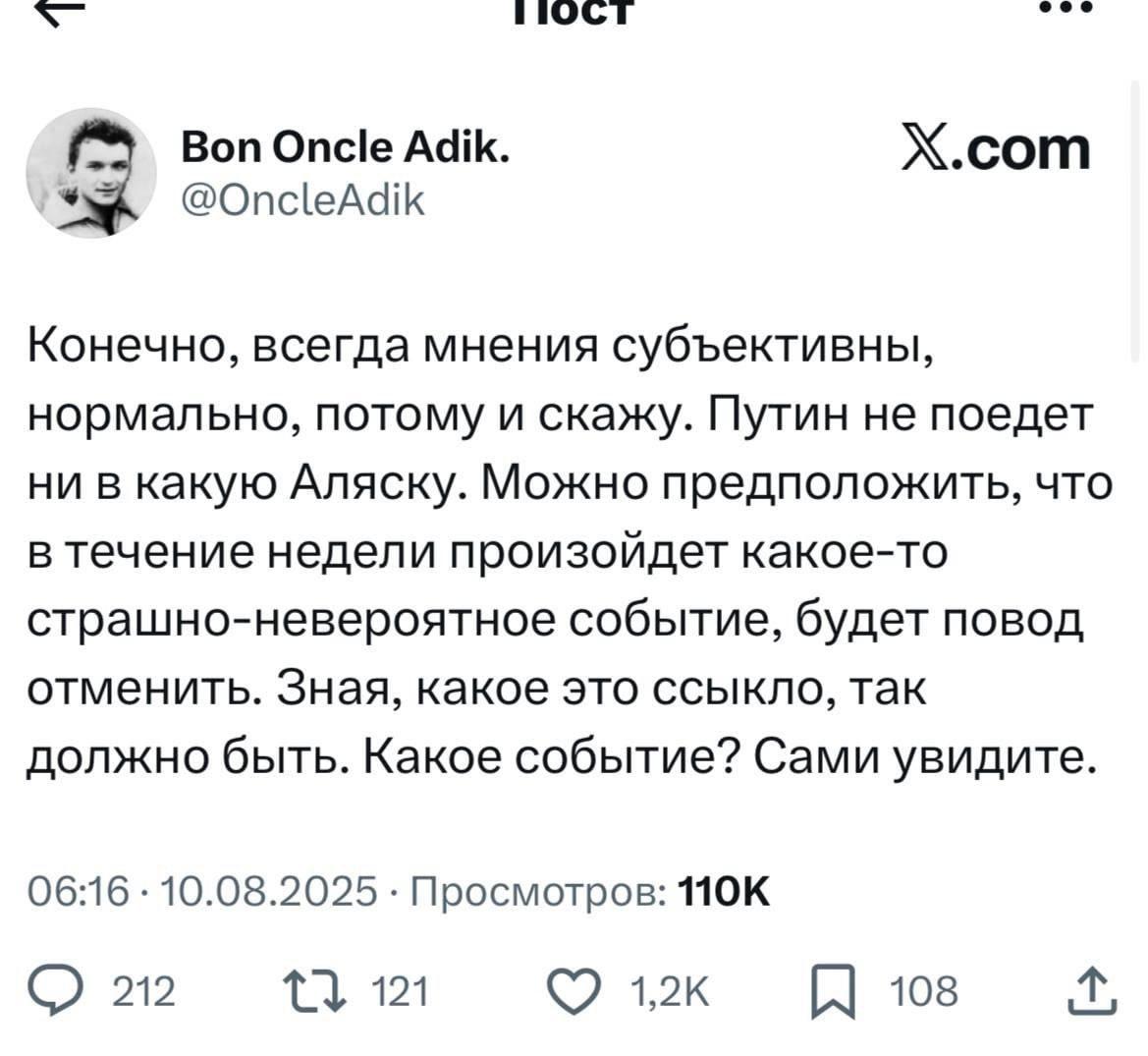Open the 06:16 timestamp link
This screenshot has height=1056, width=1148.
[79, 892]
